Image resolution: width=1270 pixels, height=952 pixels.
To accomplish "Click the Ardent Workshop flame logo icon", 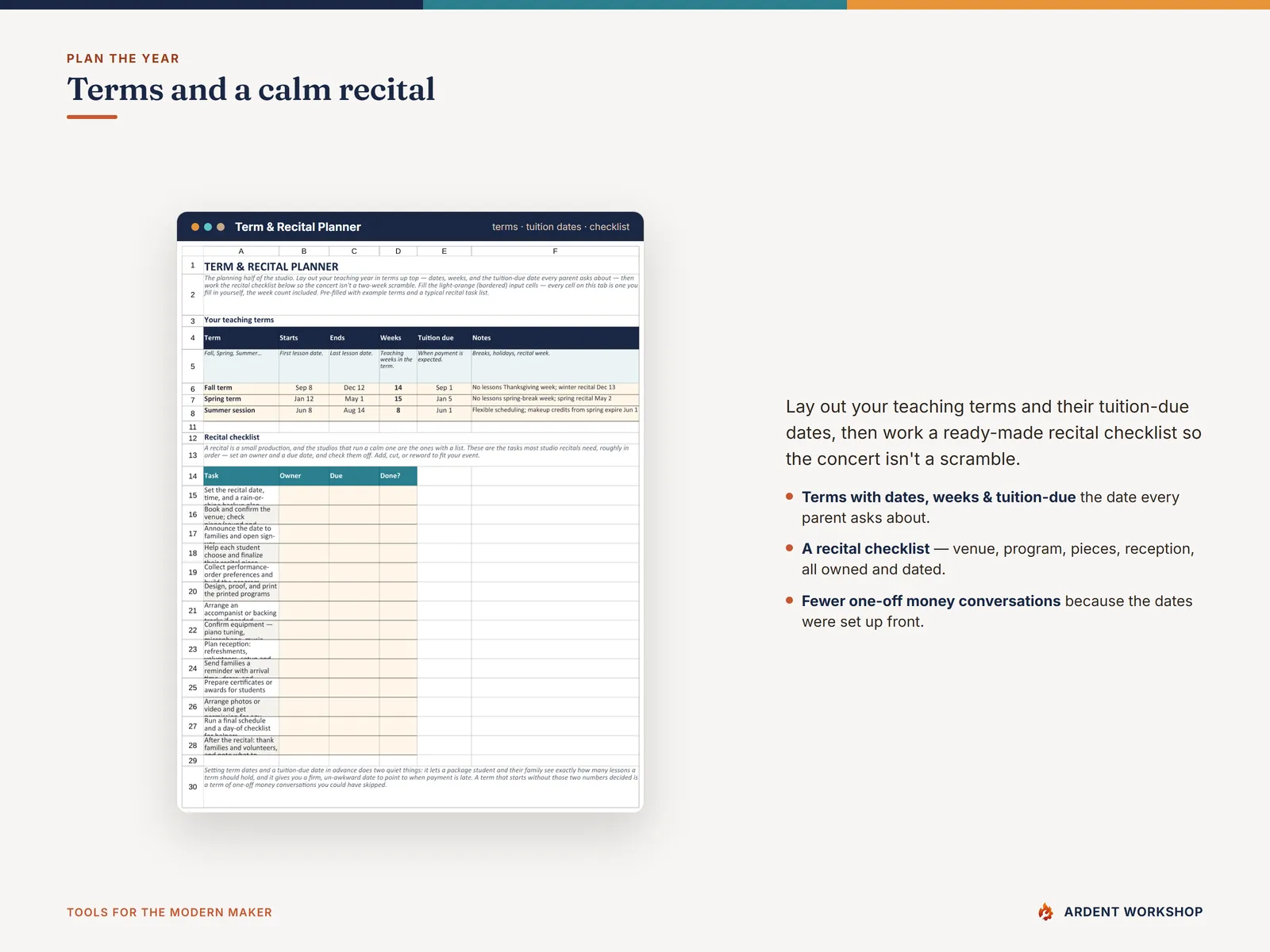I will coord(1045,912).
